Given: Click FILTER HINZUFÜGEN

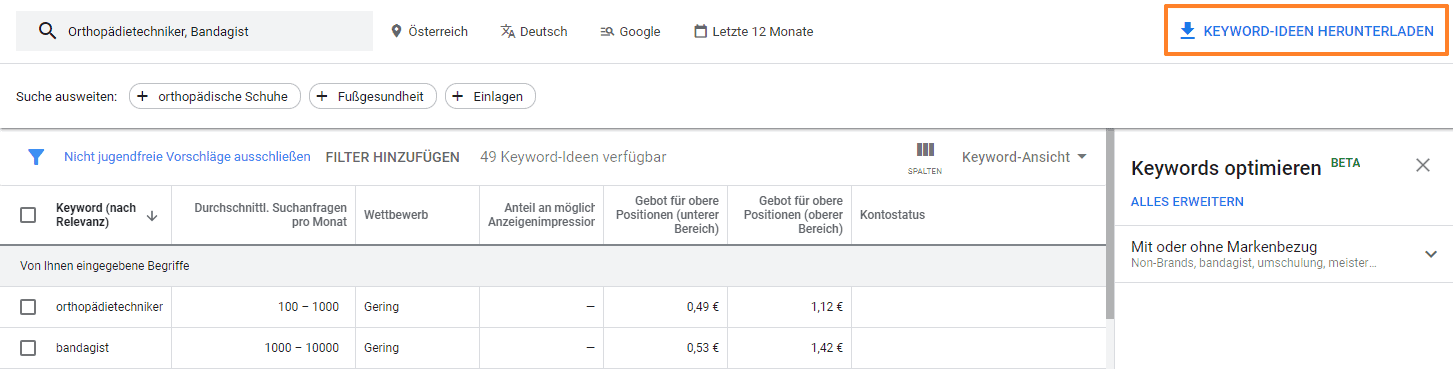Looking at the screenshot, I should pyautogui.click(x=392, y=157).
